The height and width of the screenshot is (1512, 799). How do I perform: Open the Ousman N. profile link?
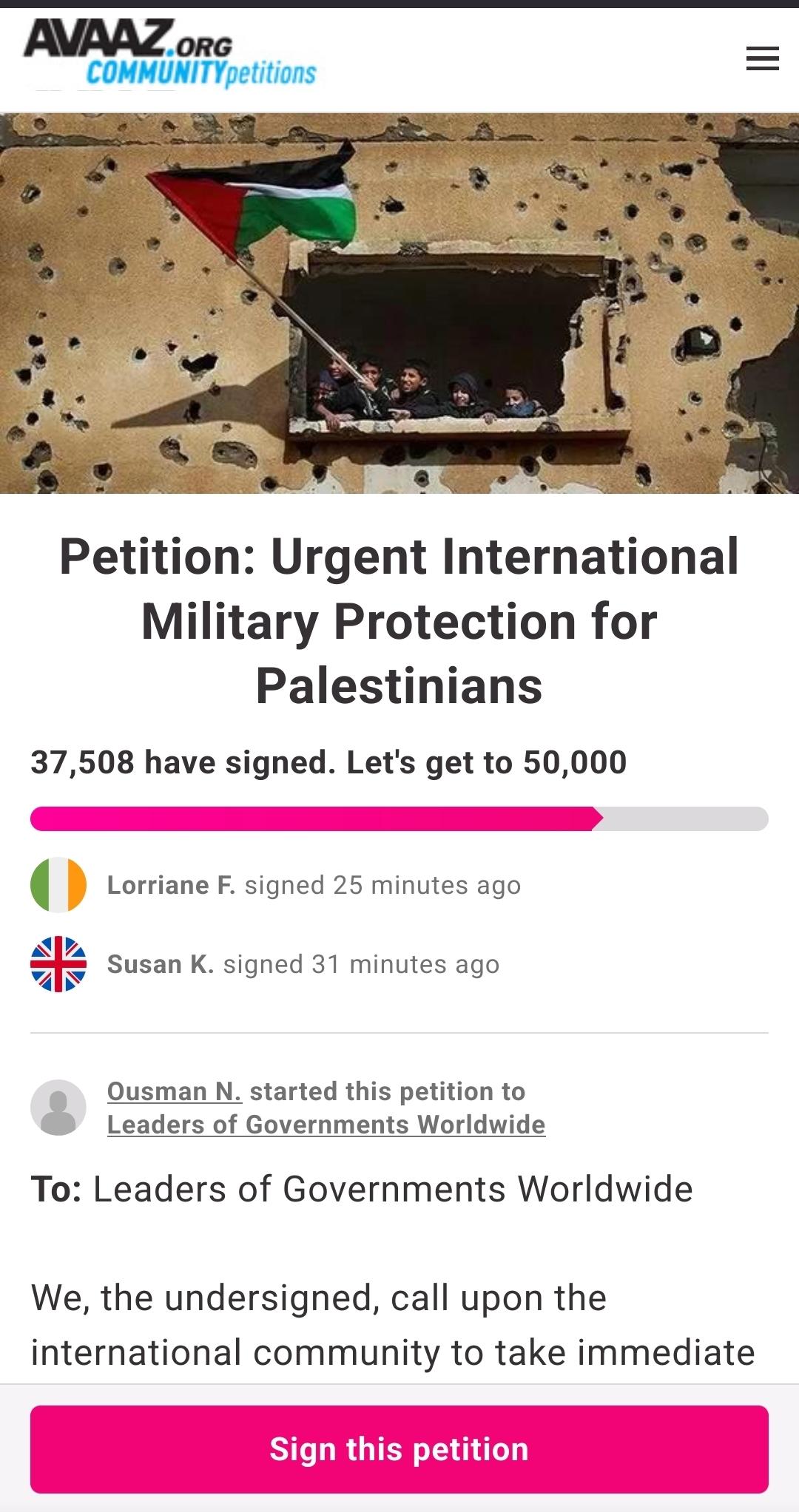coord(174,1091)
